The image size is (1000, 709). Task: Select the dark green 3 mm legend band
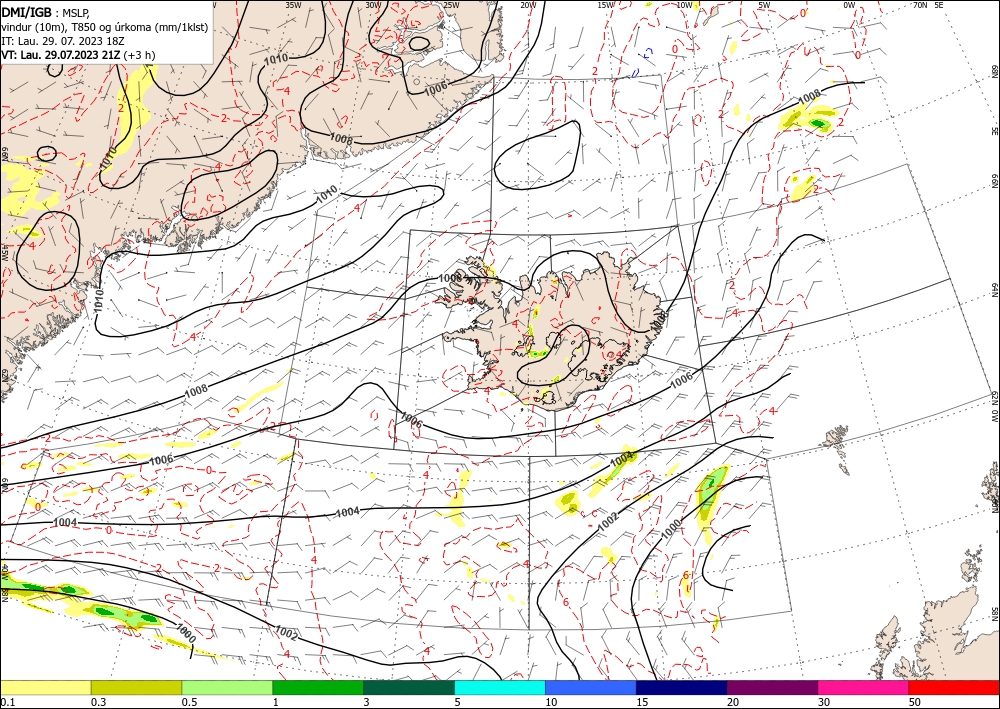(x=409, y=687)
